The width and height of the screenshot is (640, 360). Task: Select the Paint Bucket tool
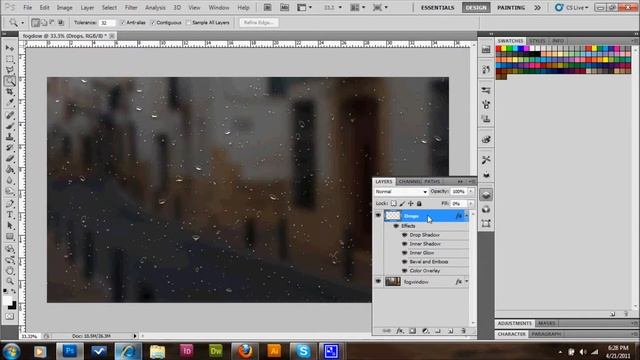(10, 169)
